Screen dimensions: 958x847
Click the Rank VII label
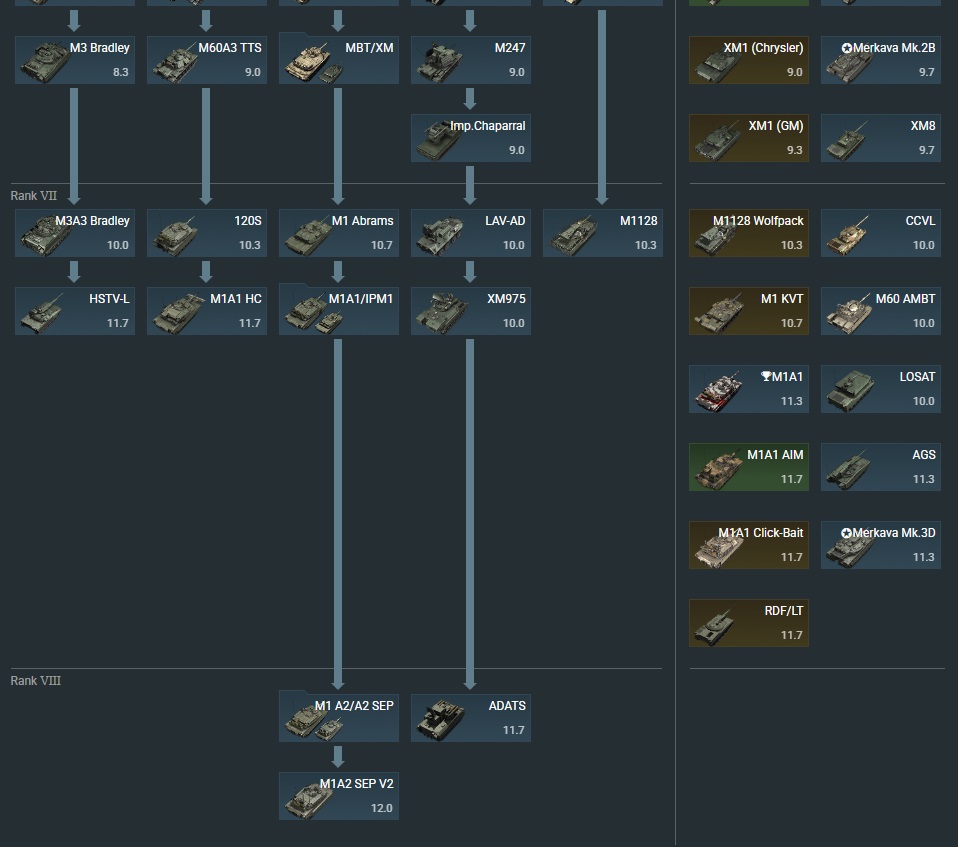tap(34, 196)
